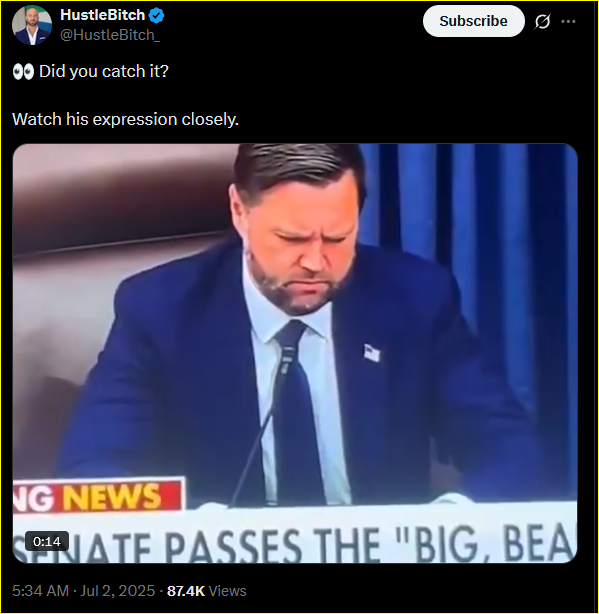Subscribe to HustleBitch
The width and height of the screenshot is (599, 614).
(x=473, y=21)
